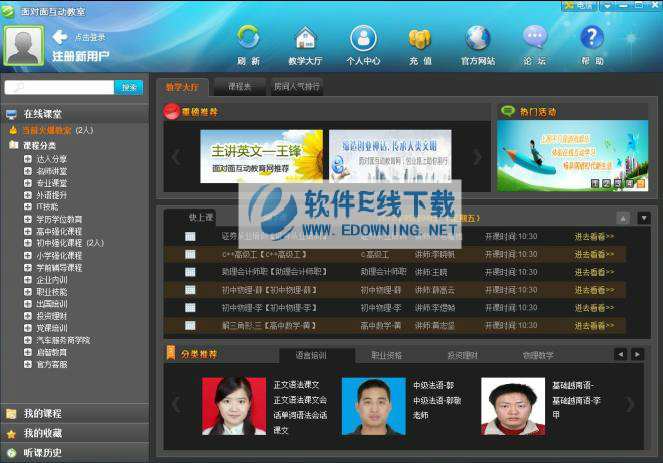Expand the 初中强化课程 category
The width and height of the screenshot is (663, 463).
28,243
